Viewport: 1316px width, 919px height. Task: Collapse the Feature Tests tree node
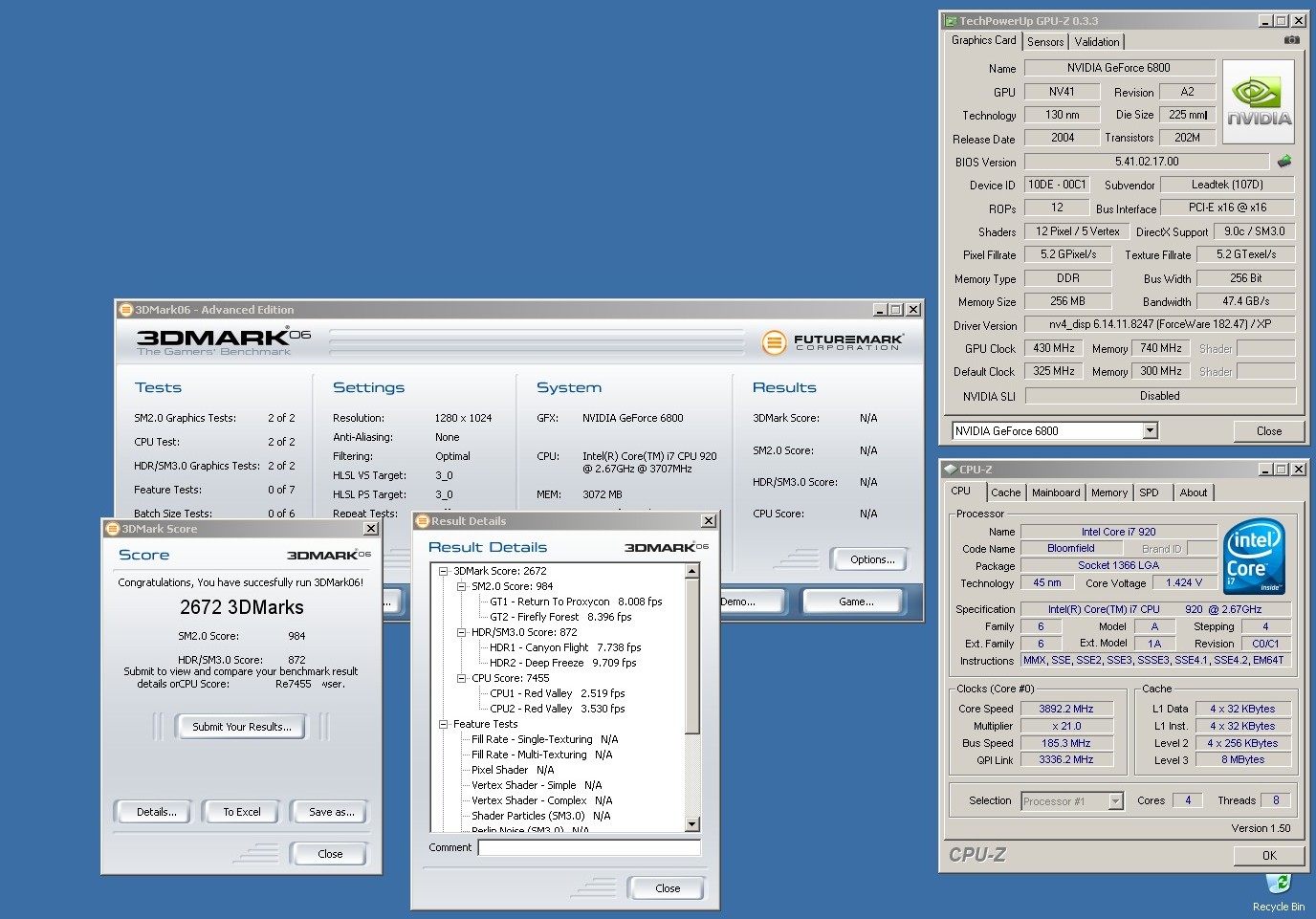(443, 724)
